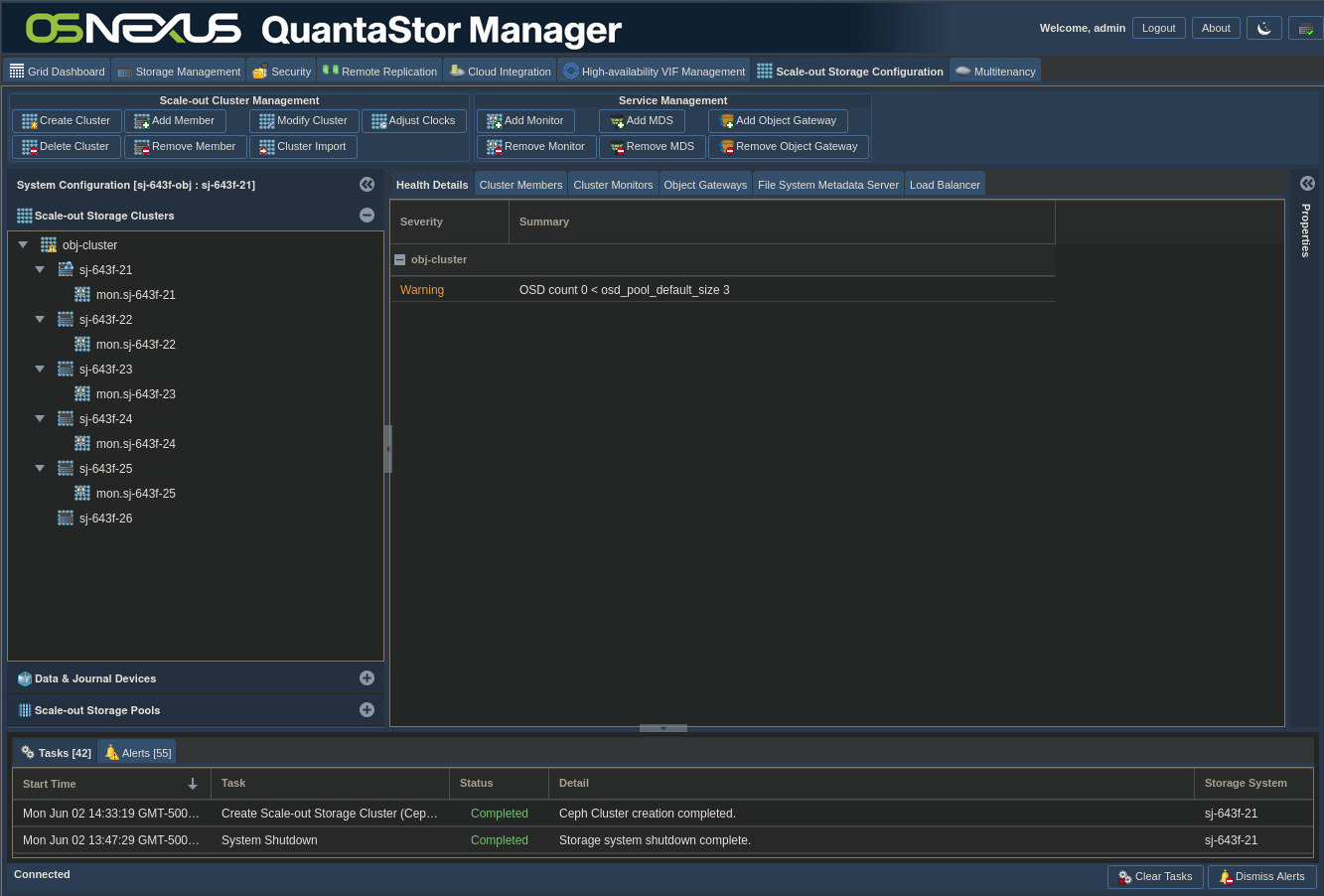Click the Clear Tasks button

(1155, 877)
